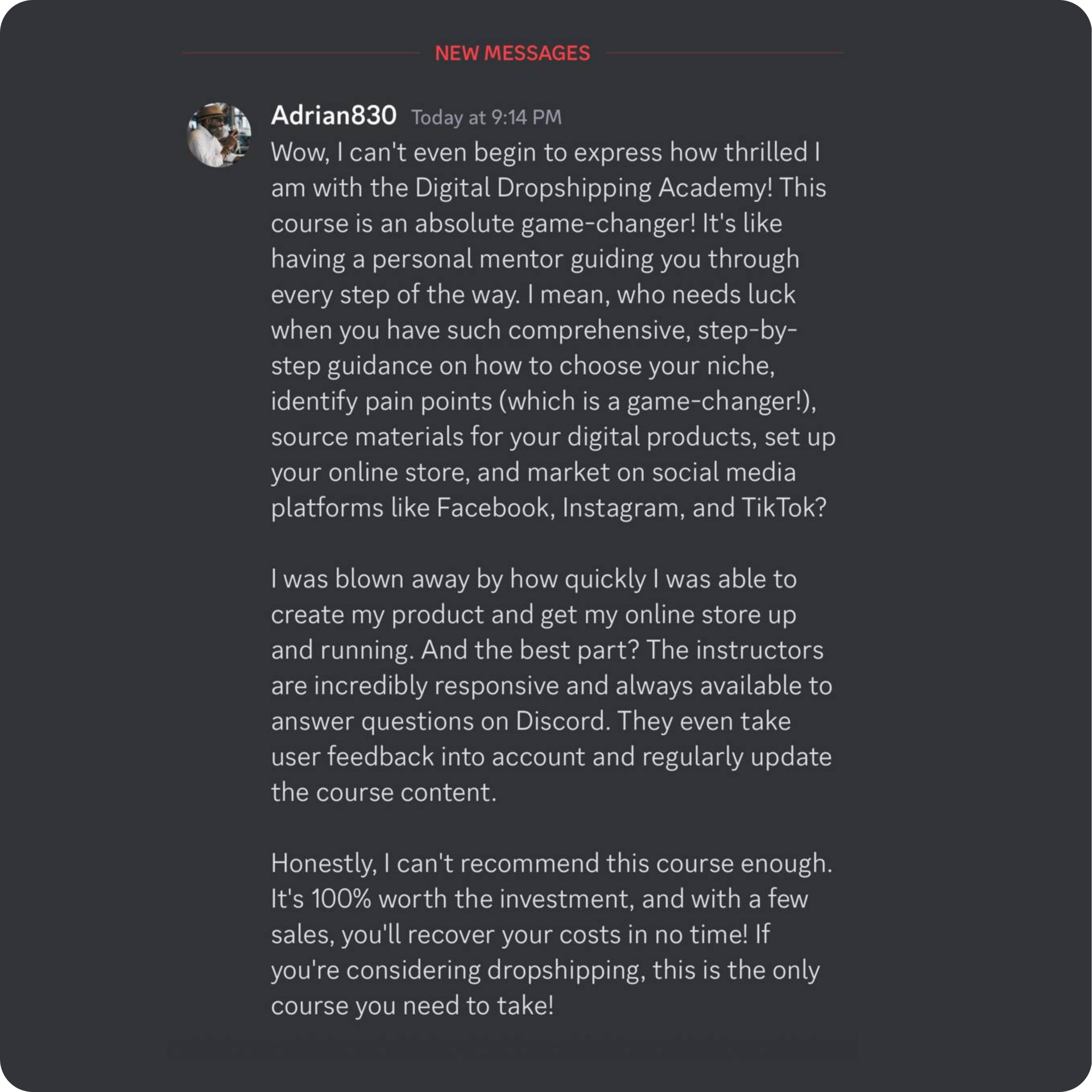Screen dimensions: 1092x1092
Task: Click the word "Facebook" in the message
Action: coord(495,508)
